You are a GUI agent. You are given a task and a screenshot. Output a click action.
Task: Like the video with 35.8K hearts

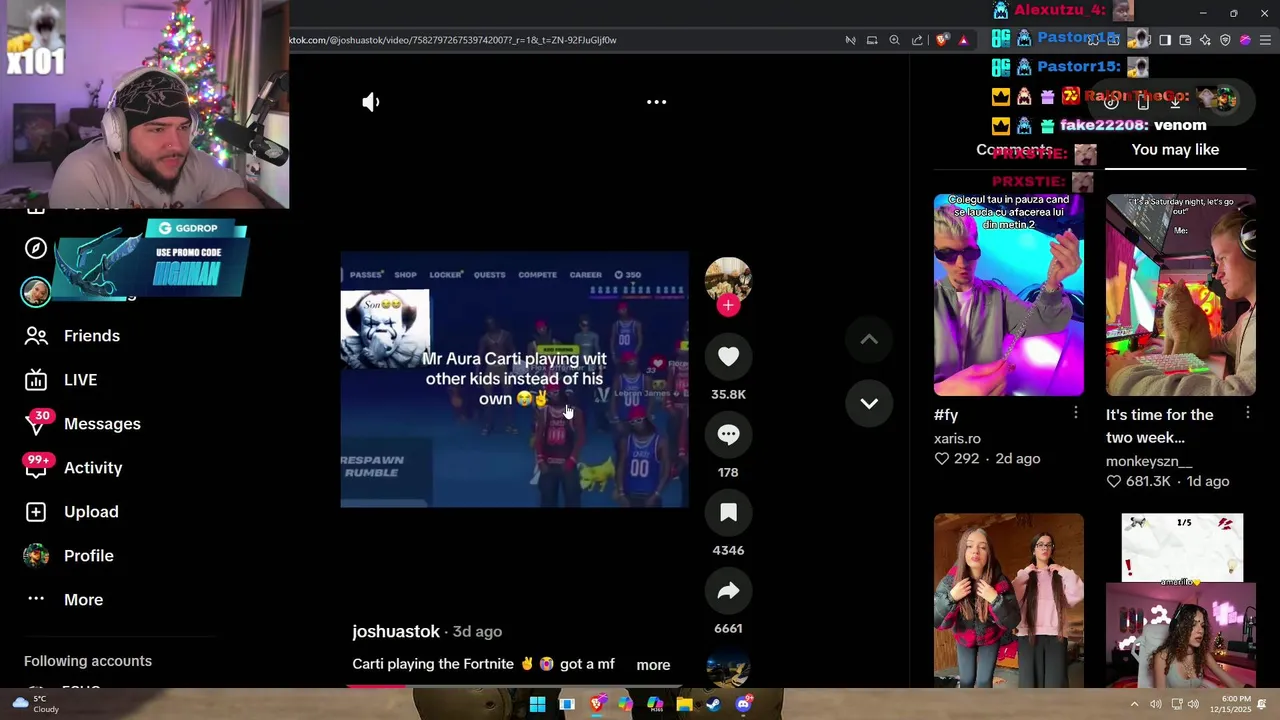pos(728,356)
